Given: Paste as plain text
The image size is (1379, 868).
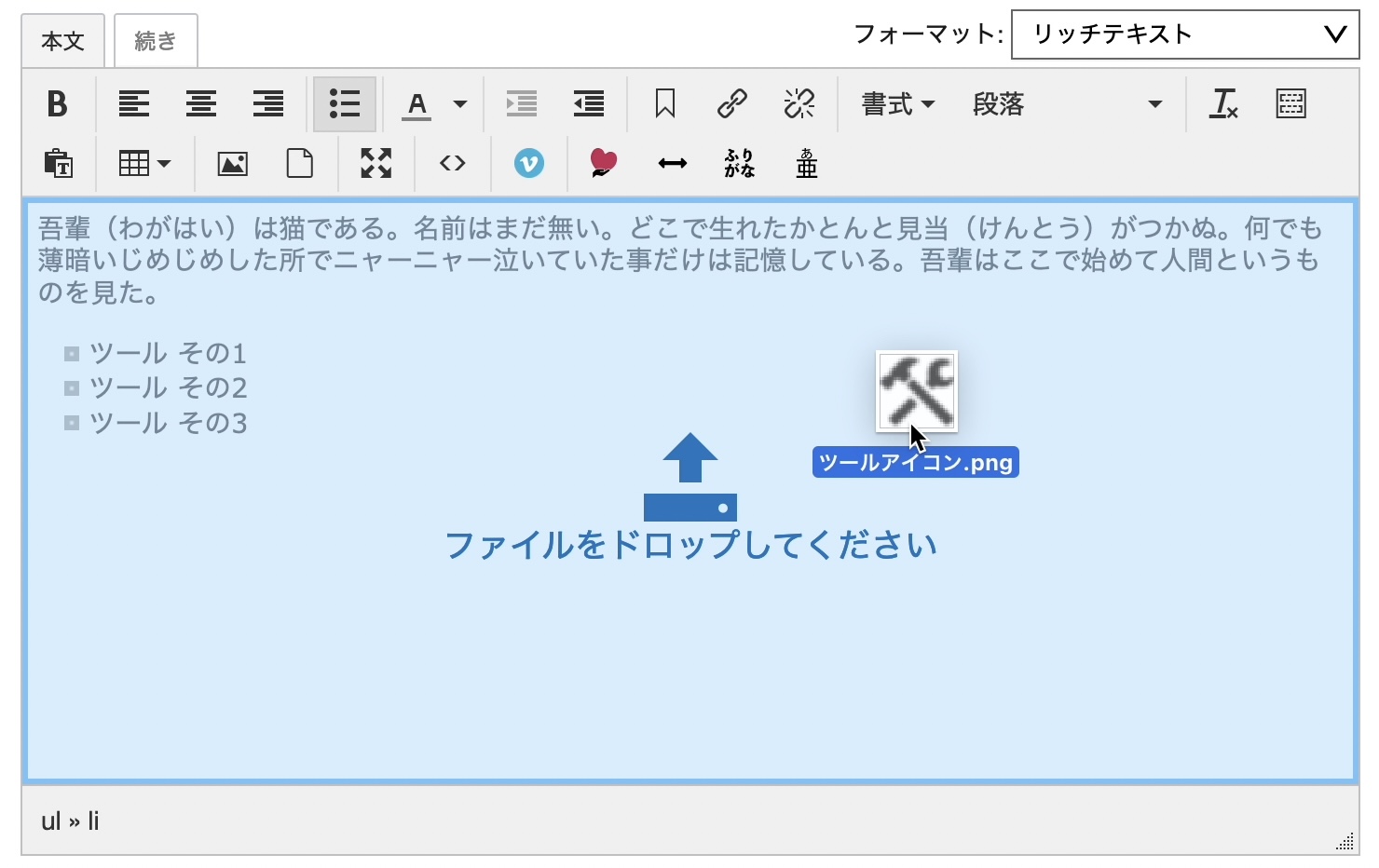Looking at the screenshot, I should pos(58,163).
